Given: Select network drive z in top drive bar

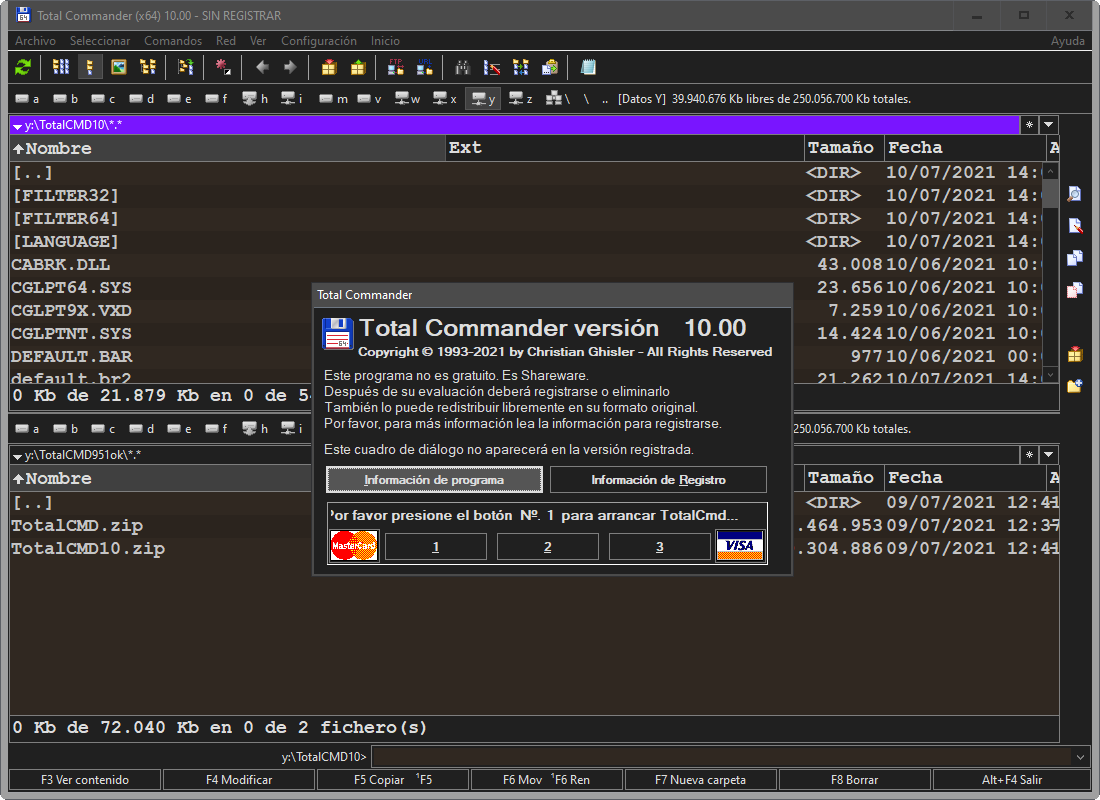Looking at the screenshot, I should 521,99.
